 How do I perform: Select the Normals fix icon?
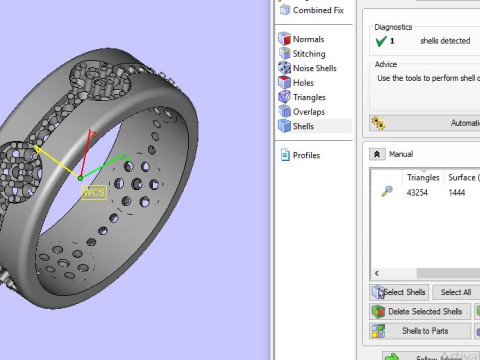pos(284,39)
